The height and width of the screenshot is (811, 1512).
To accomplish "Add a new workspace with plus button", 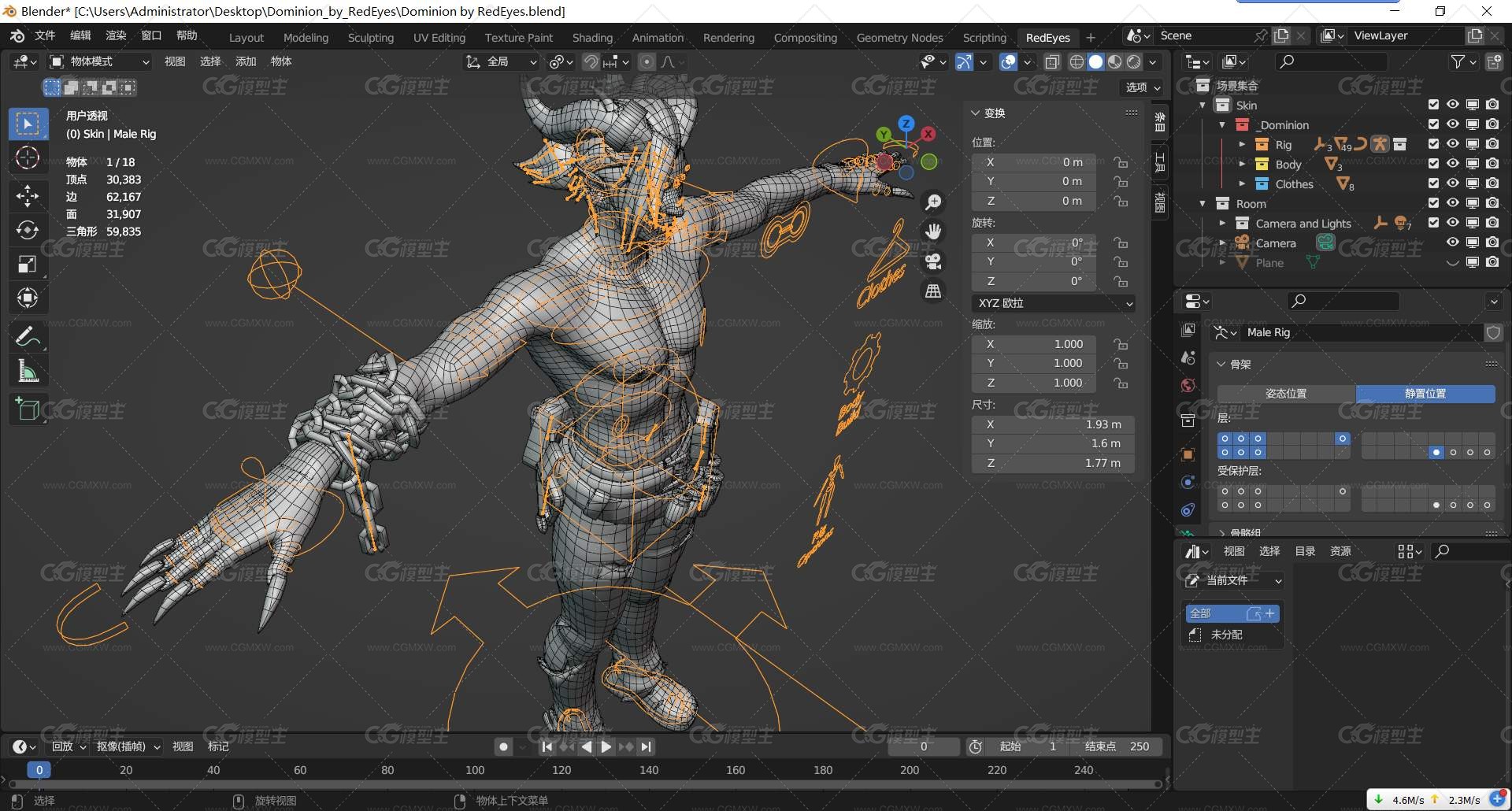I will pos(1091,38).
